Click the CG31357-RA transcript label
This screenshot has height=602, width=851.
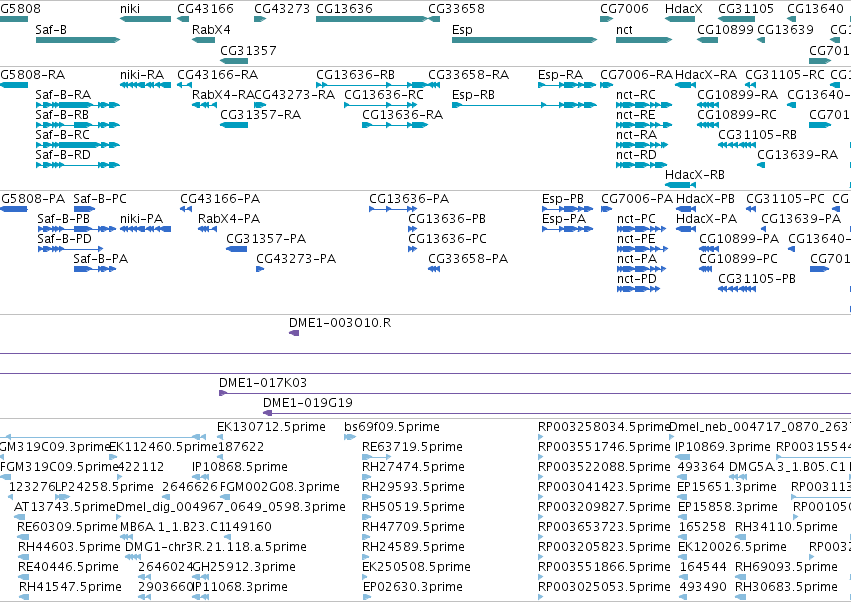(x=260, y=115)
